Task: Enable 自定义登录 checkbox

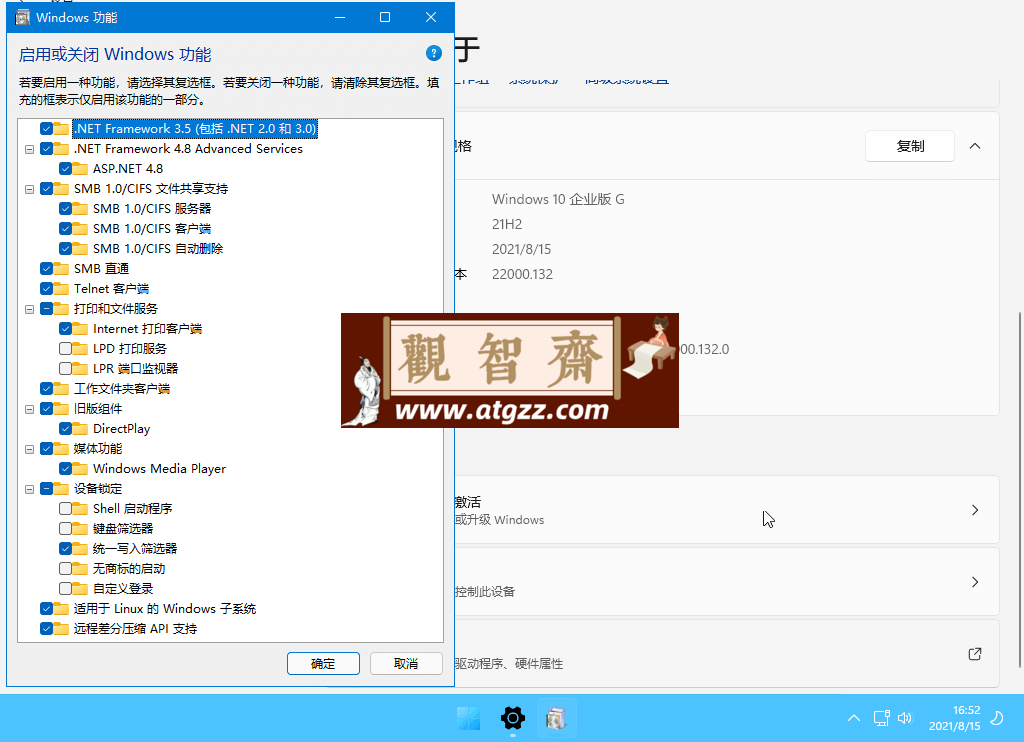Action: coord(65,589)
